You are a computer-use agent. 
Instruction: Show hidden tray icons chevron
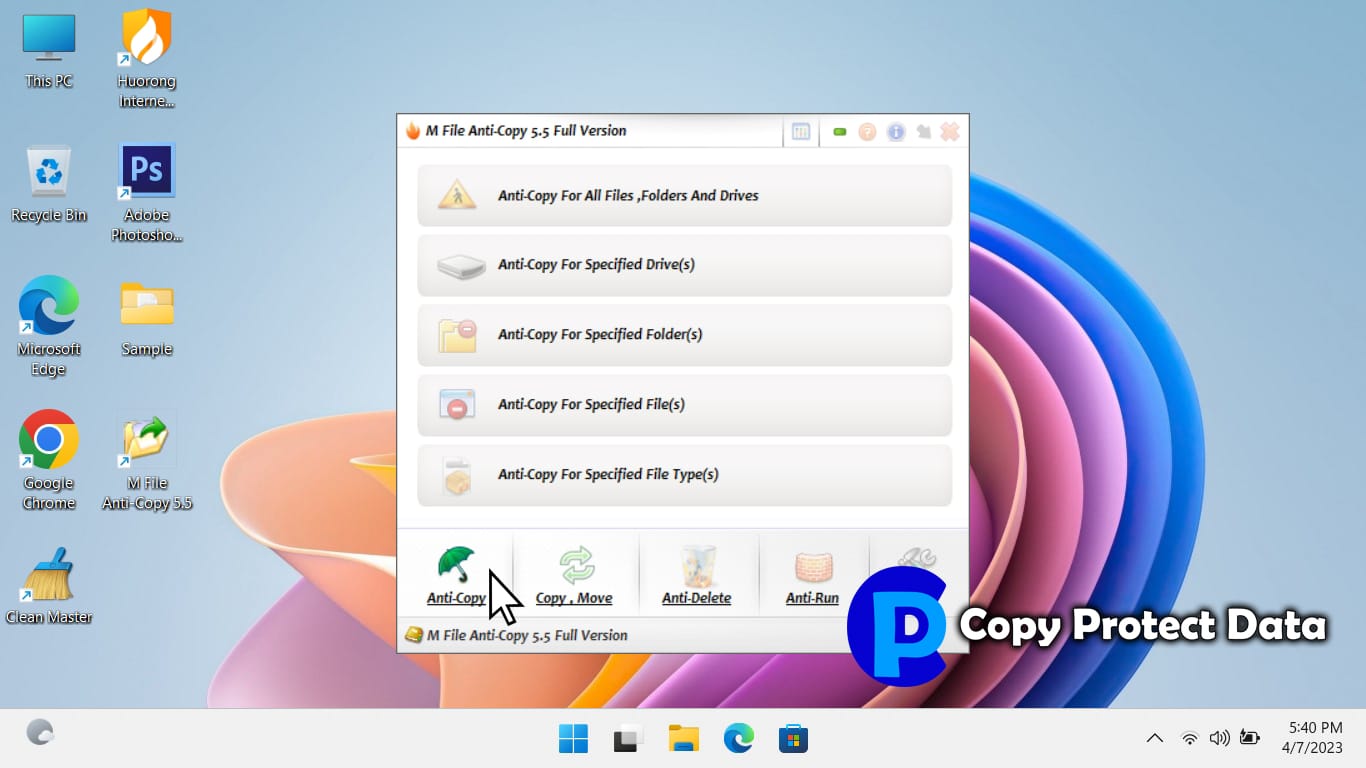[x=1154, y=738]
